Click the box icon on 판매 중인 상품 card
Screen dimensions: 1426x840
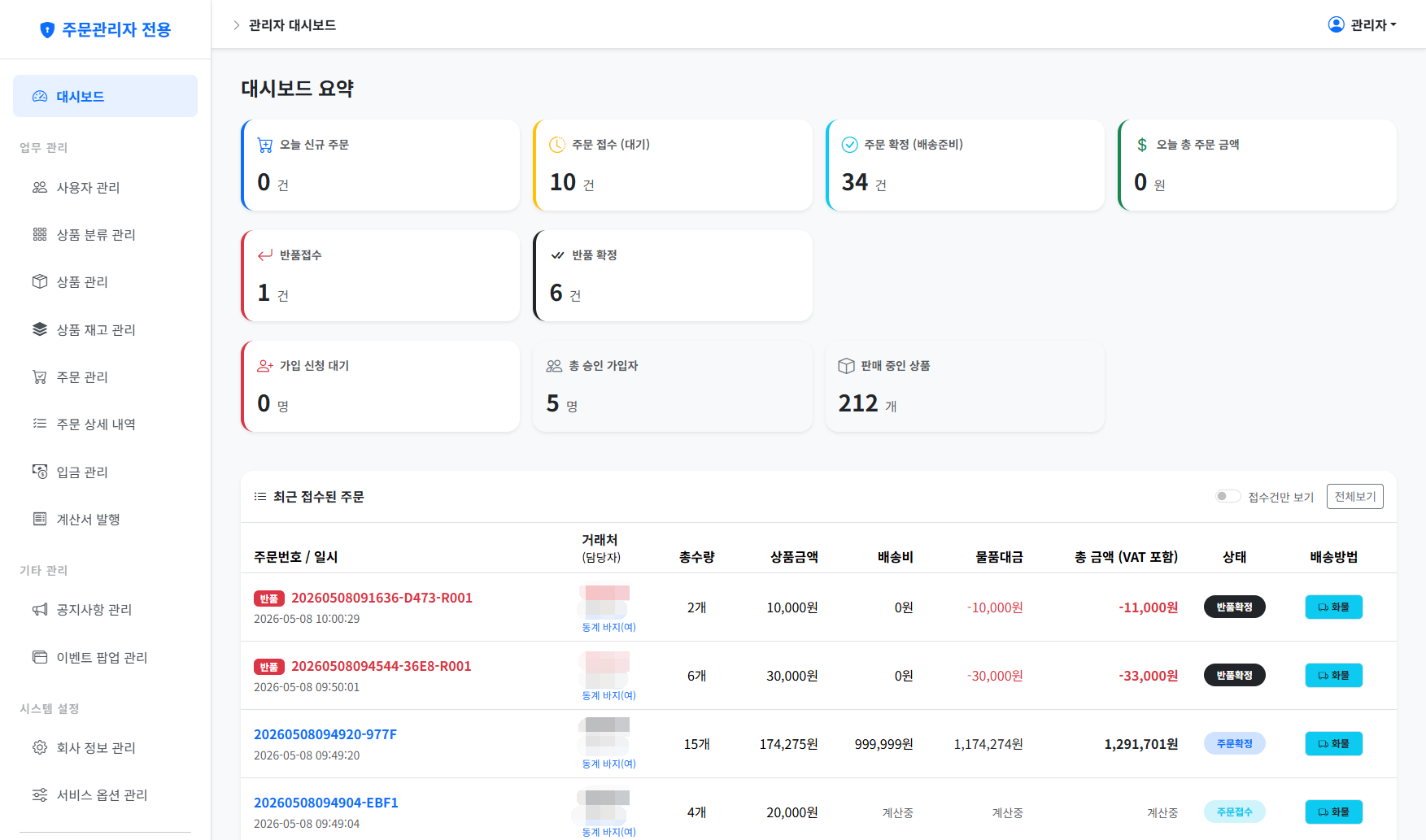(x=846, y=366)
